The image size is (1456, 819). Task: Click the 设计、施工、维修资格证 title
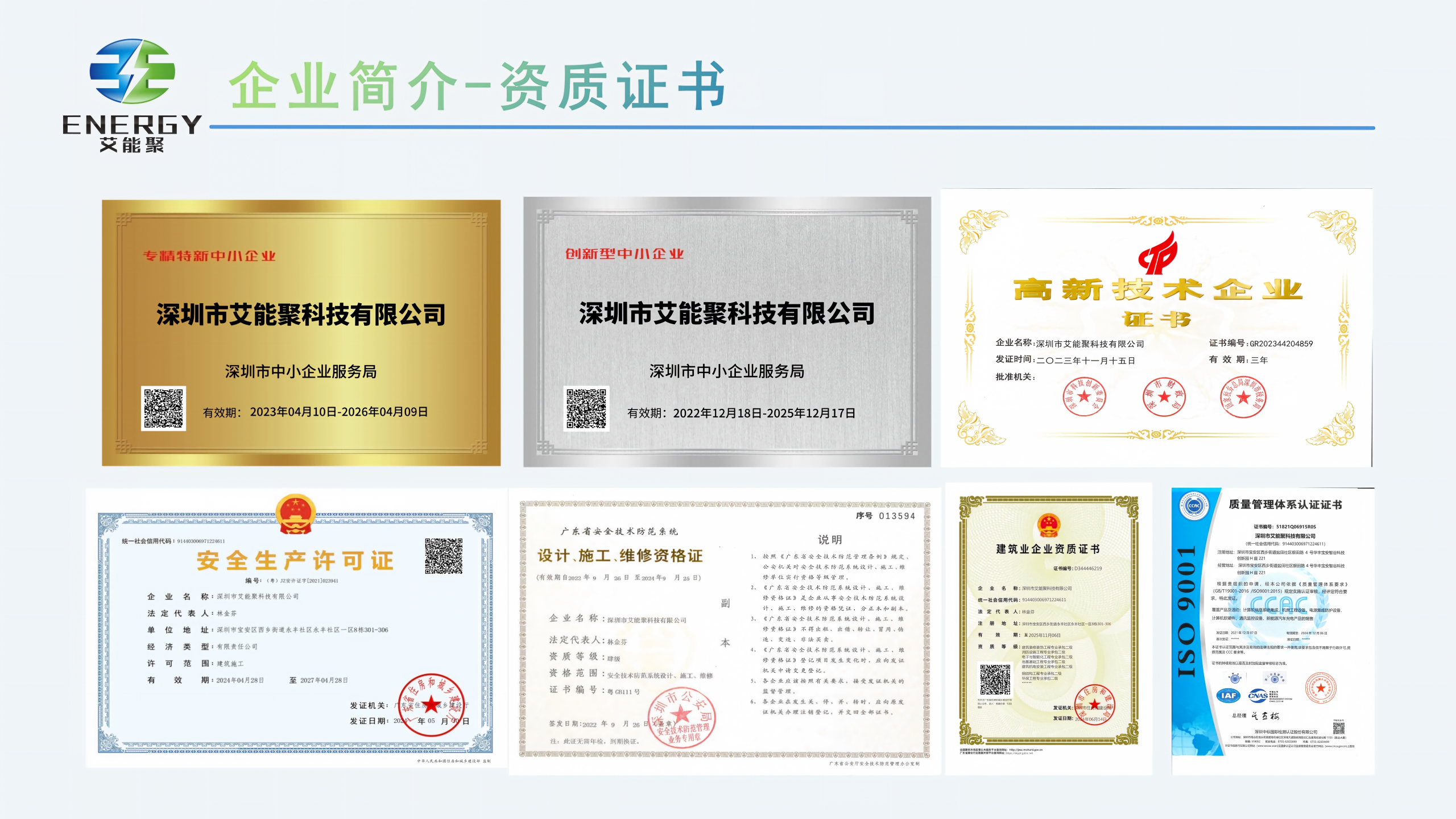(x=620, y=556)
